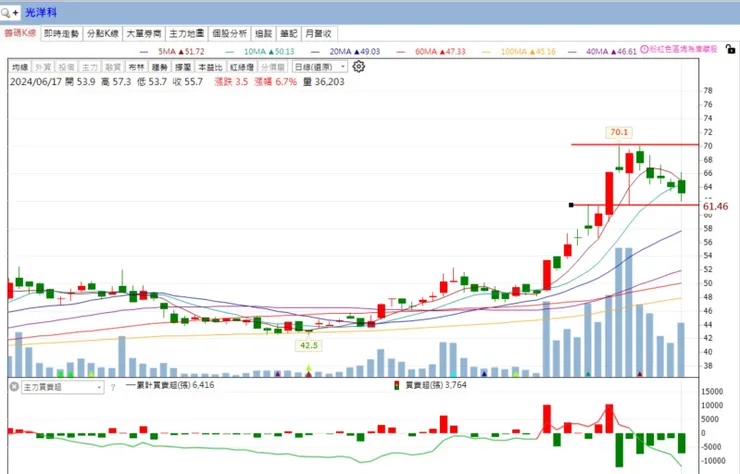The image size is (740, 474).
Task: Toggle the 趨勢 overlay button
Action: tap(160, 67)
